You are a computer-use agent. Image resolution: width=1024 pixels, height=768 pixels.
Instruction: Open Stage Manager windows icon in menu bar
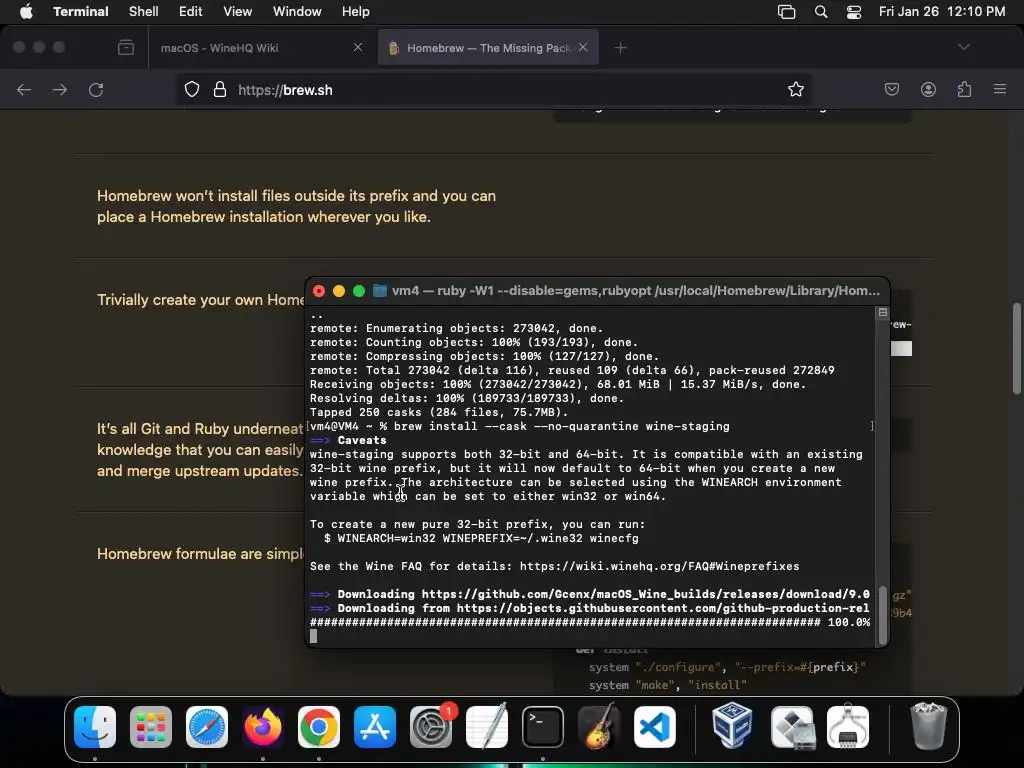(x=786, y=12)
